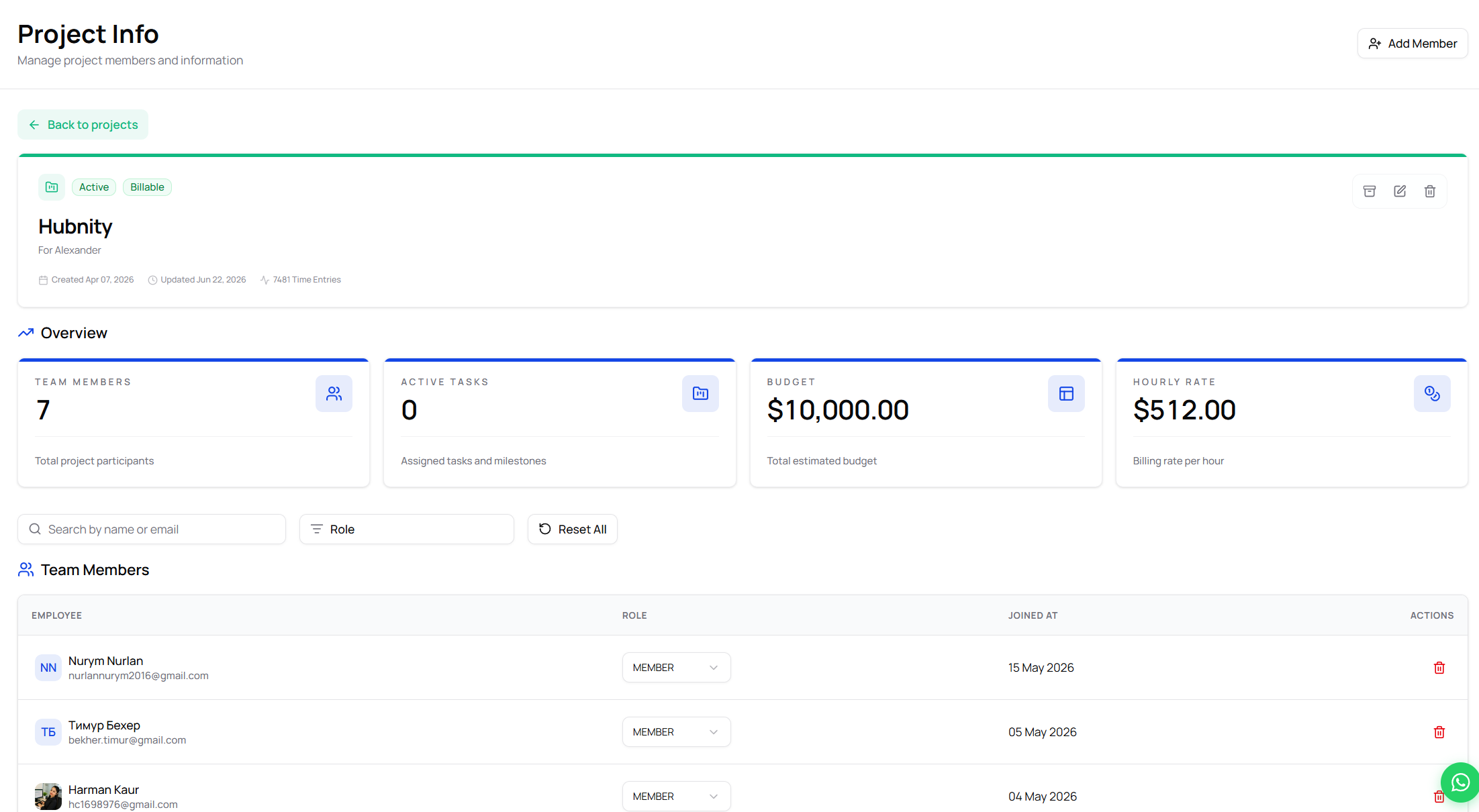Click the Add Member button
Screen dimensions: 1479x812
pyautogui.click(x=1412, y=44)
